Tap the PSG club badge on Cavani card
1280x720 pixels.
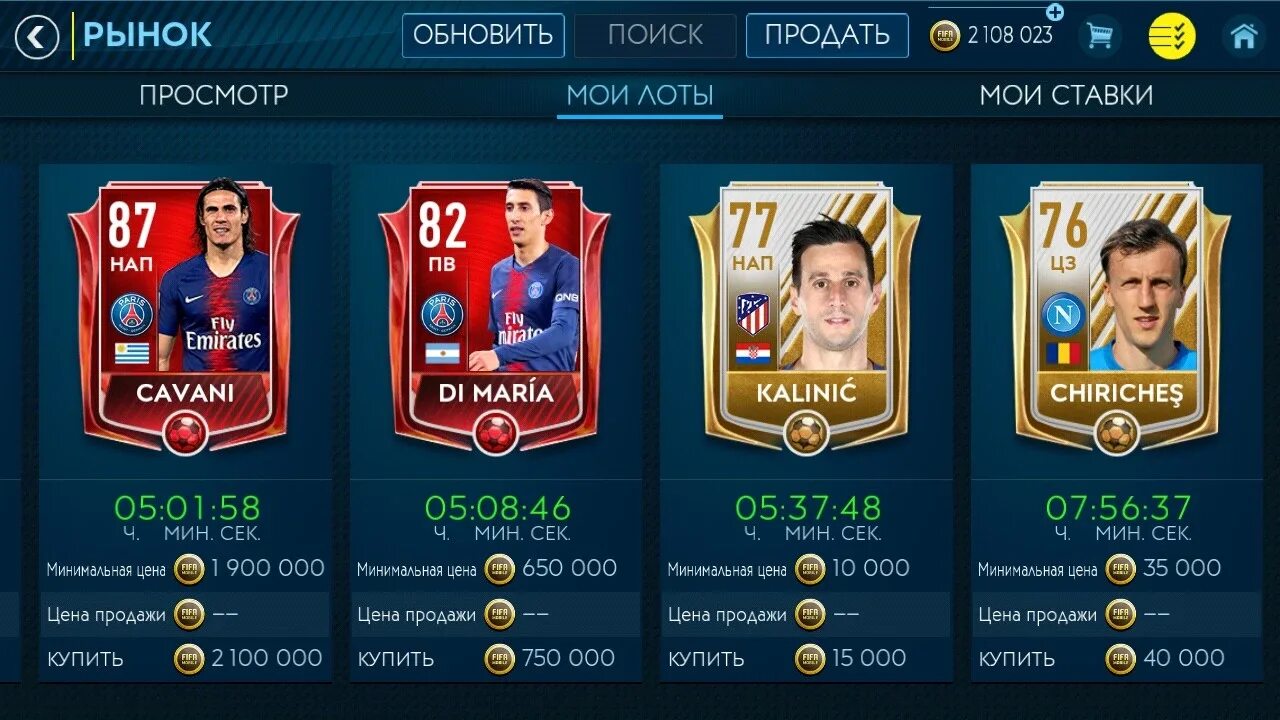(130, 315)
